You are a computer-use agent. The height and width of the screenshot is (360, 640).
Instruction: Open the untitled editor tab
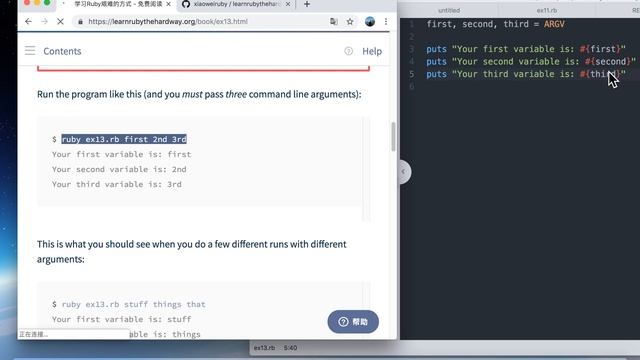click(449, 10)
